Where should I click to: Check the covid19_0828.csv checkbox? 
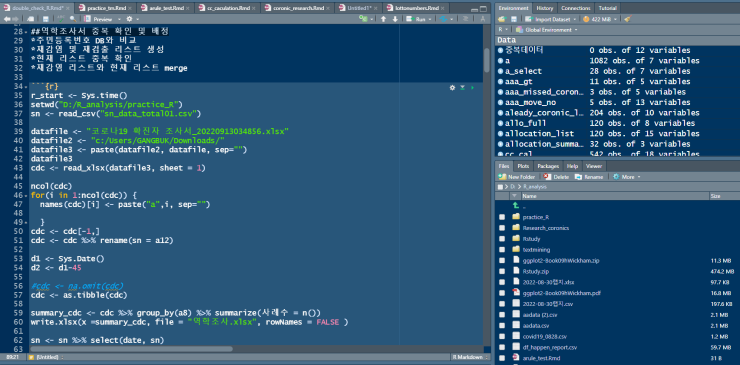click(x=502, y=337)
